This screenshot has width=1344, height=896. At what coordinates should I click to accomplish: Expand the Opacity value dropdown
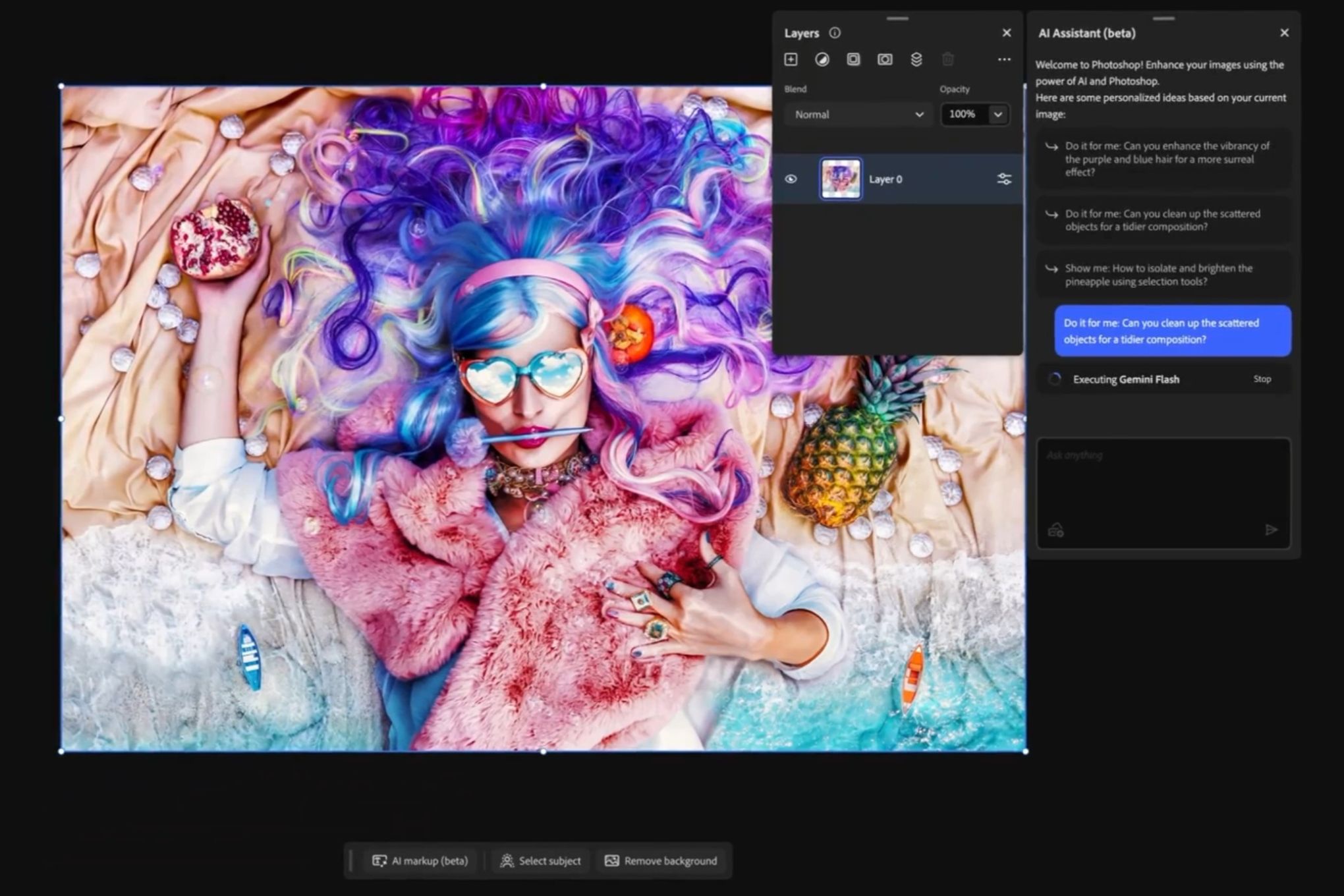coord(998,114)
